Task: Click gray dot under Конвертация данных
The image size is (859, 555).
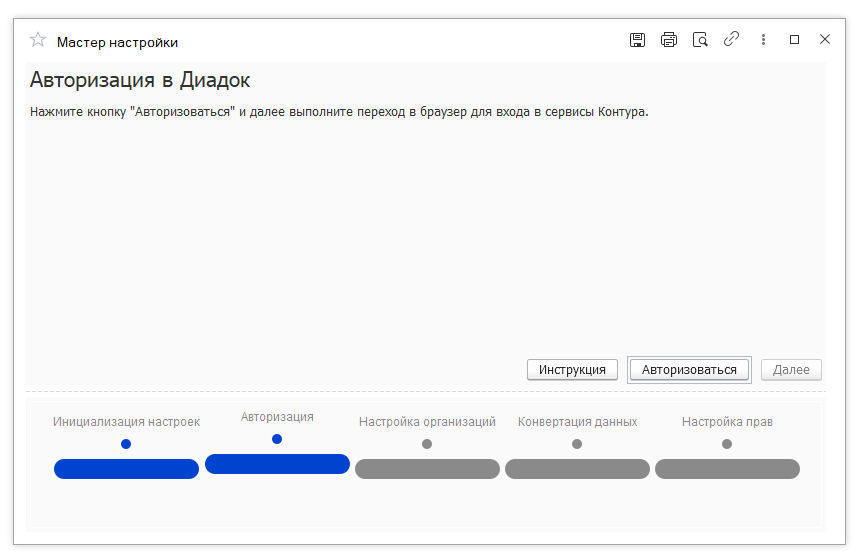Action: click(577, 444)
